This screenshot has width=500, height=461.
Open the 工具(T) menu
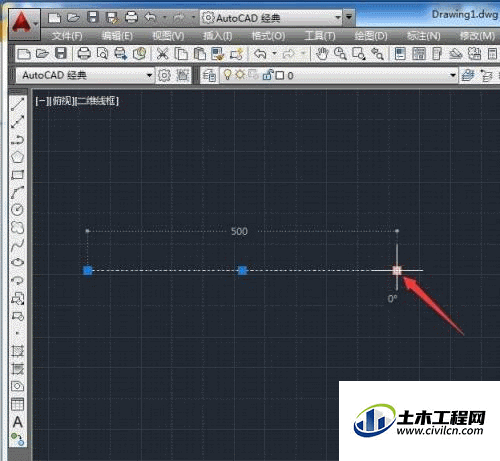point(320,36)
